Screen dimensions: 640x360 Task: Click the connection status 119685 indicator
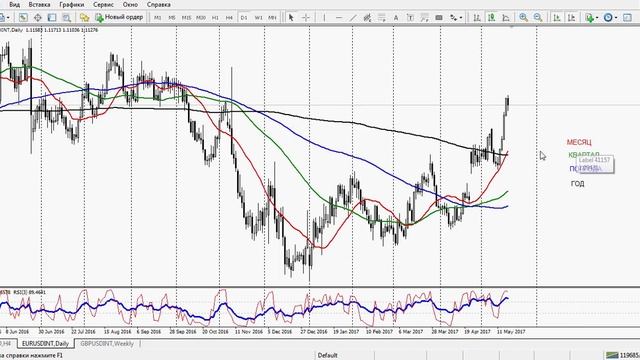622,355
